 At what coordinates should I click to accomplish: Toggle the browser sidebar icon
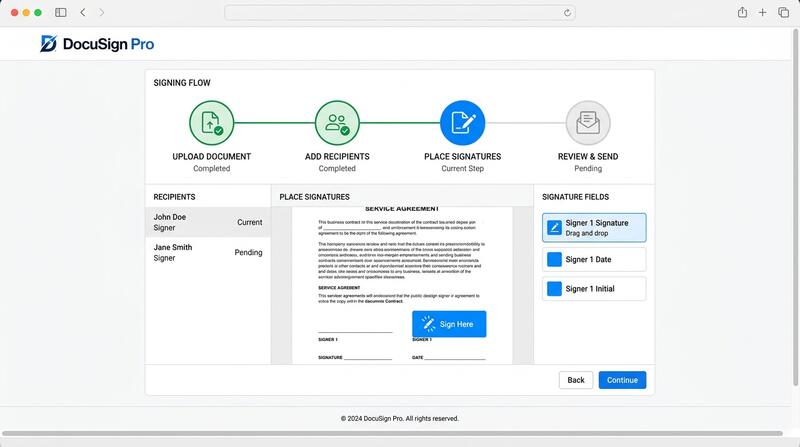tap(61, 12)
